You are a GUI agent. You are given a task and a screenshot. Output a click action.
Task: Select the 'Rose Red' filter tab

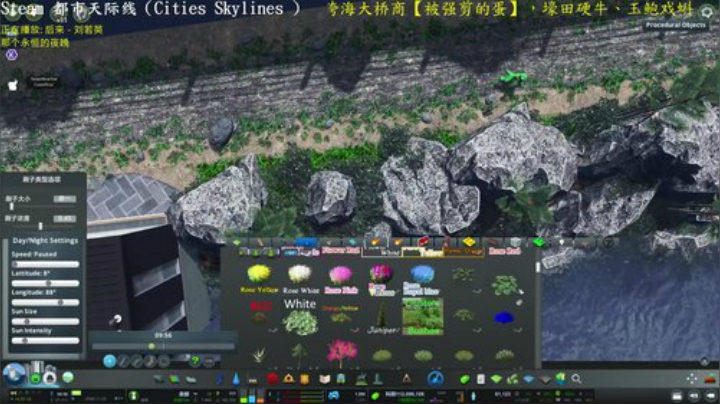click(x=504, y=251)
